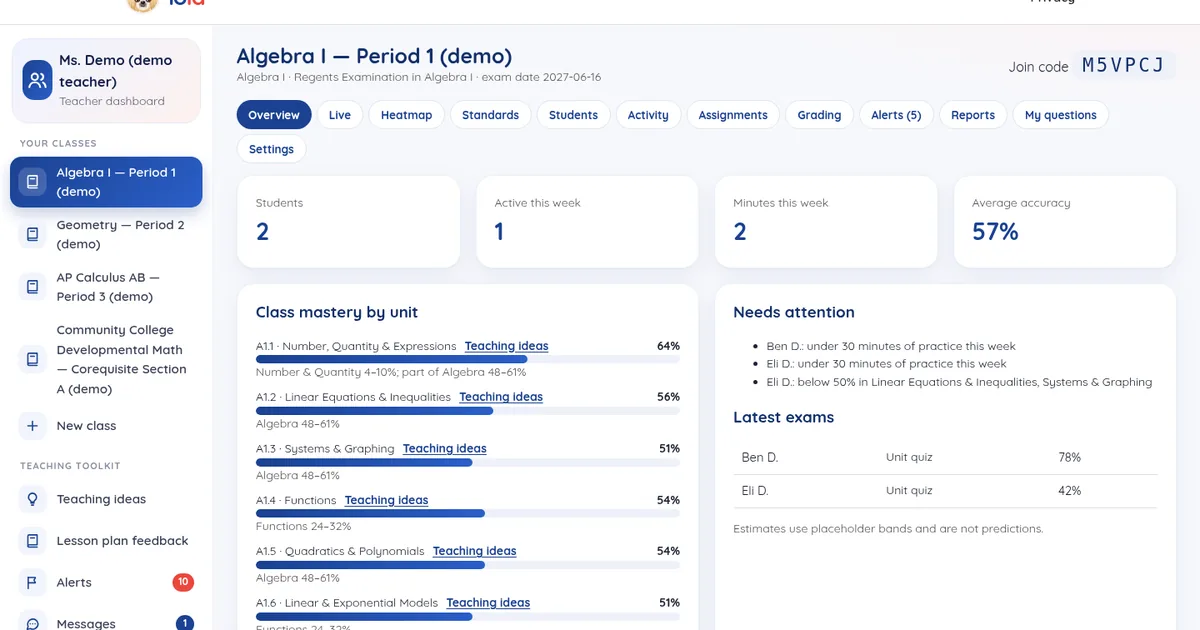This screenshot has height=630, width=1200.
Task: Click the Algebra I Period 1 book icon
Action: (33, 182)
